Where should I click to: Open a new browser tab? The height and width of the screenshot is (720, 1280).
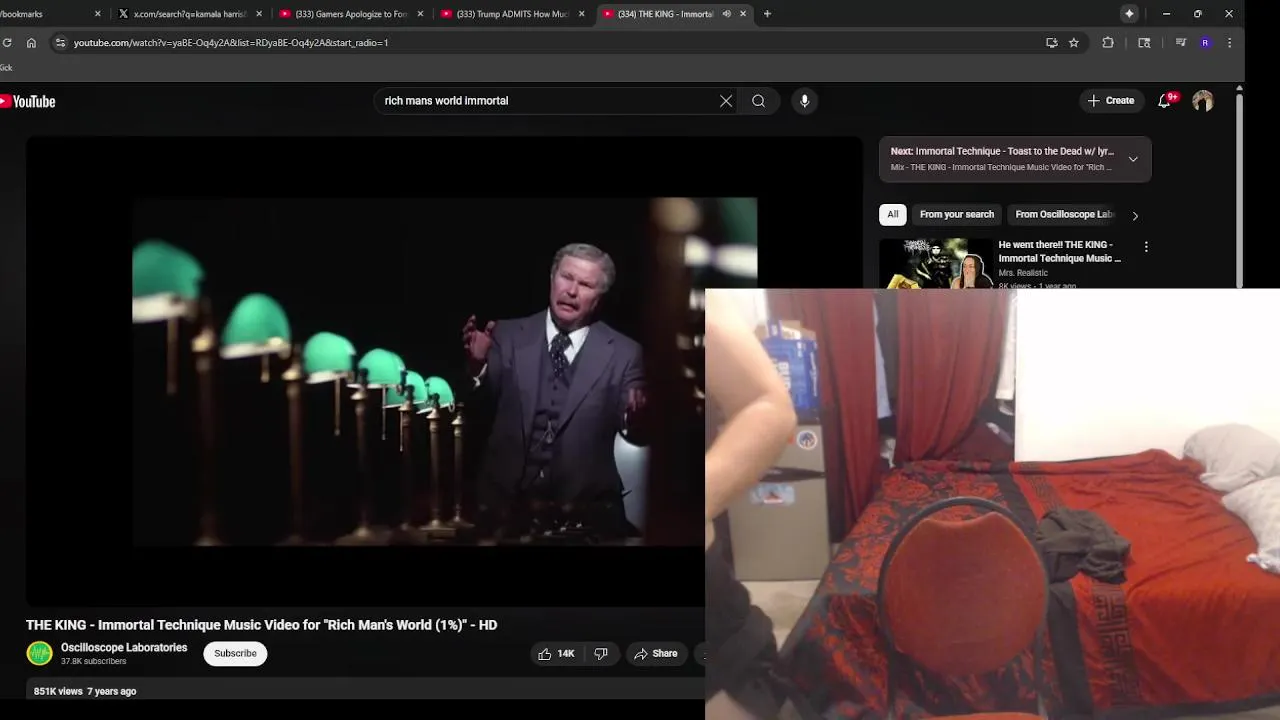click(767, 14)
